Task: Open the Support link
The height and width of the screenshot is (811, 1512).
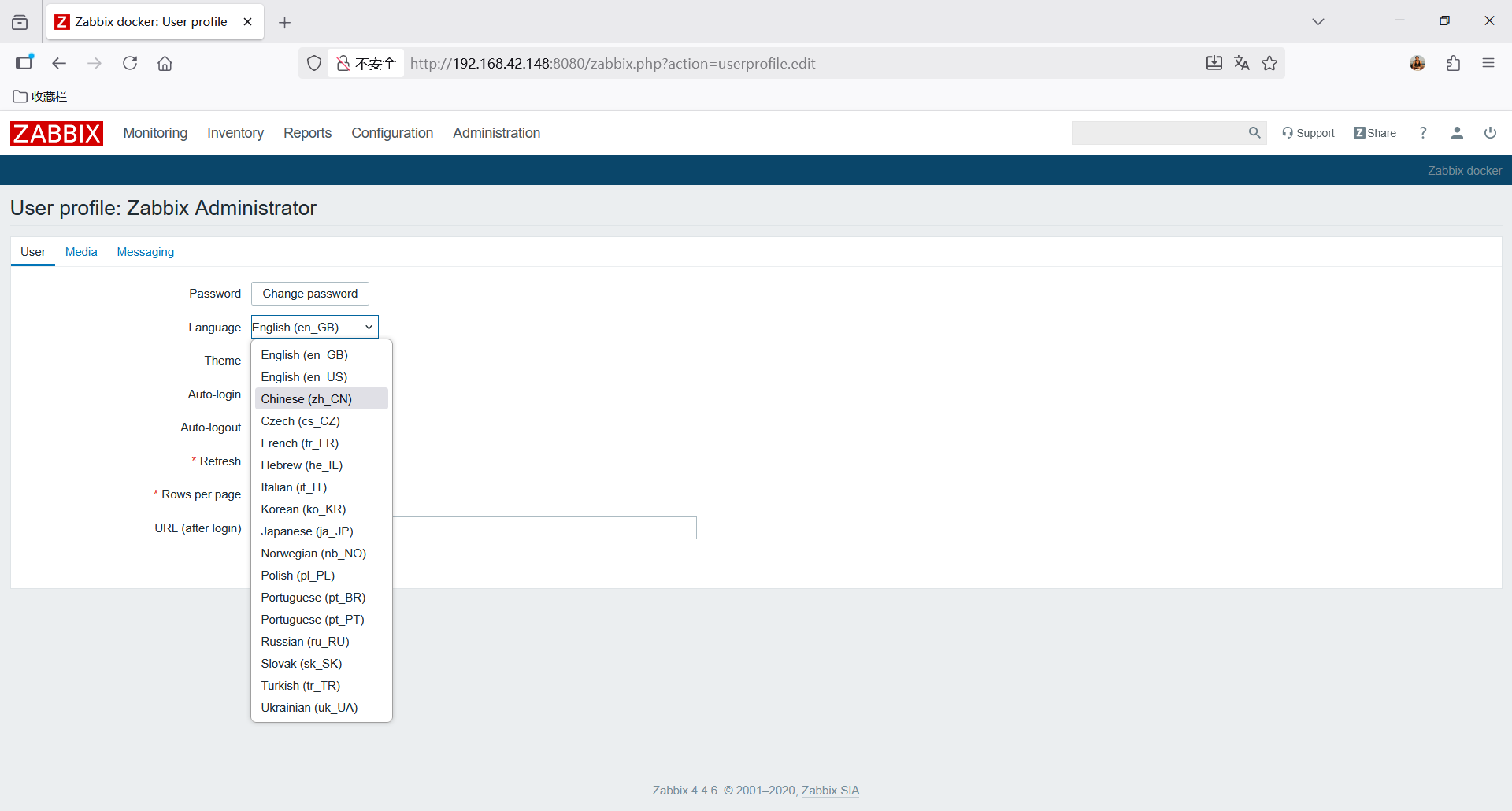Action: pos(1308,133)
